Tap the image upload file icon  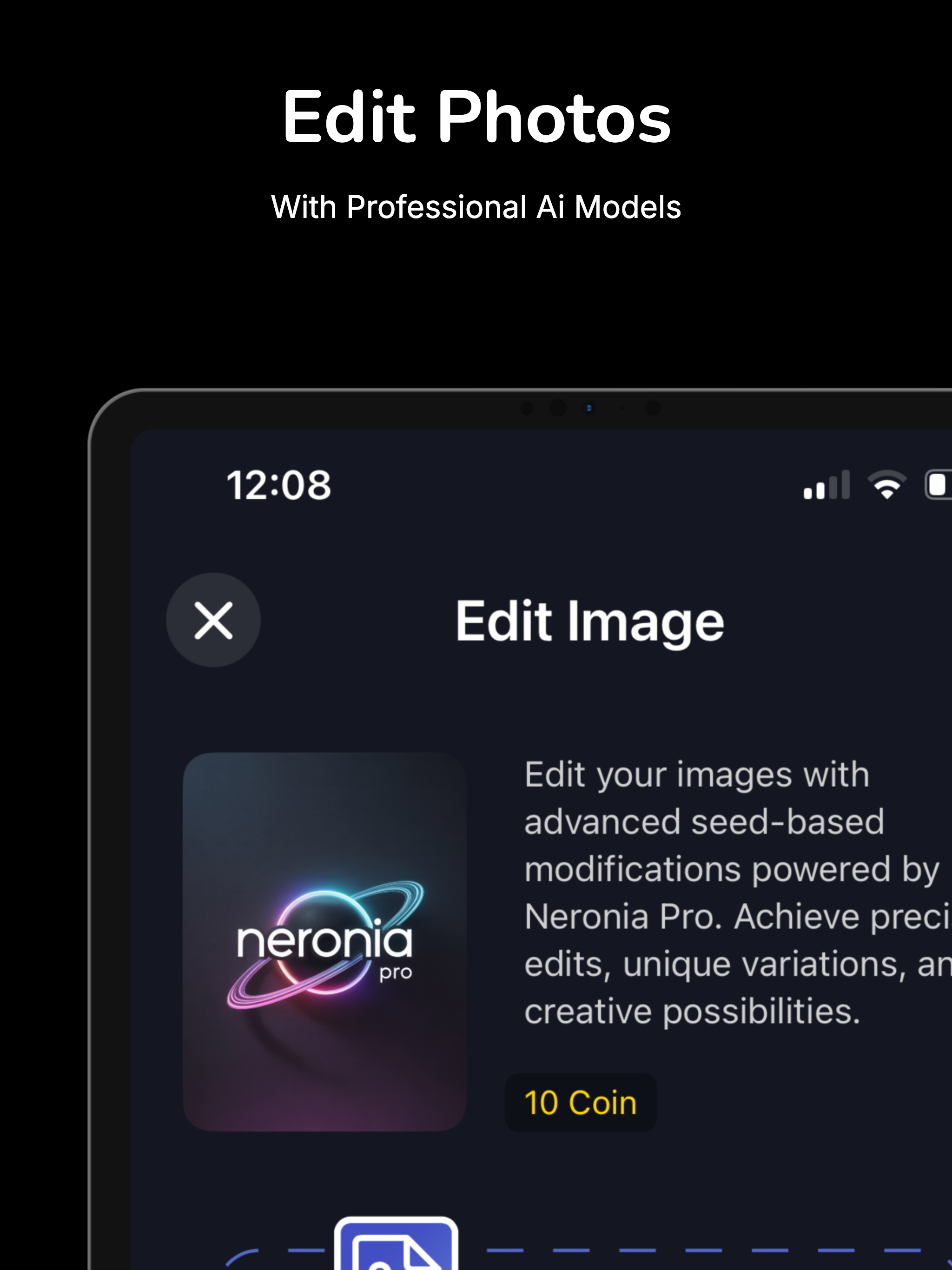point(396,1243)
